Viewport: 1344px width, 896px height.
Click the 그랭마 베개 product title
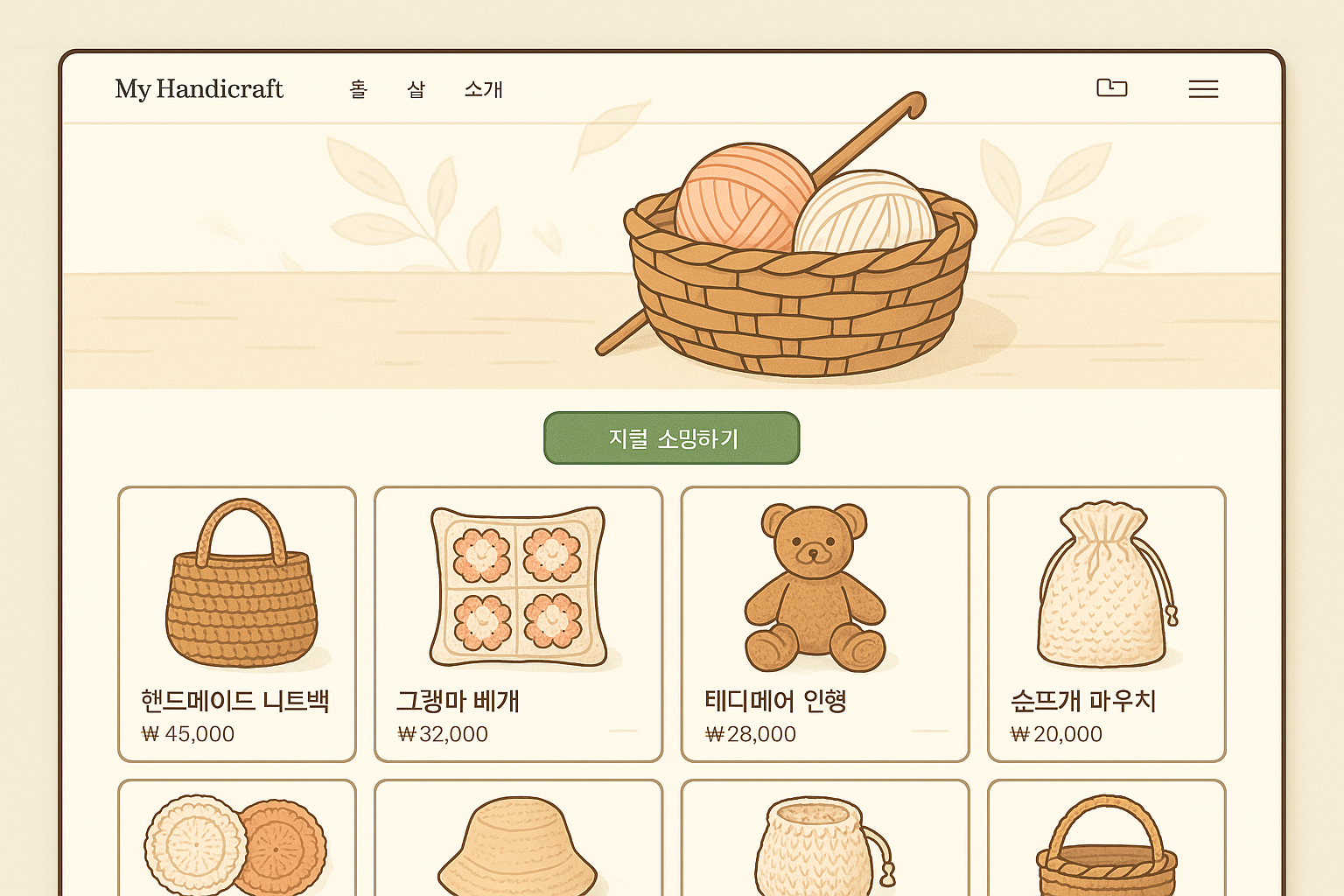coord(458,701)
